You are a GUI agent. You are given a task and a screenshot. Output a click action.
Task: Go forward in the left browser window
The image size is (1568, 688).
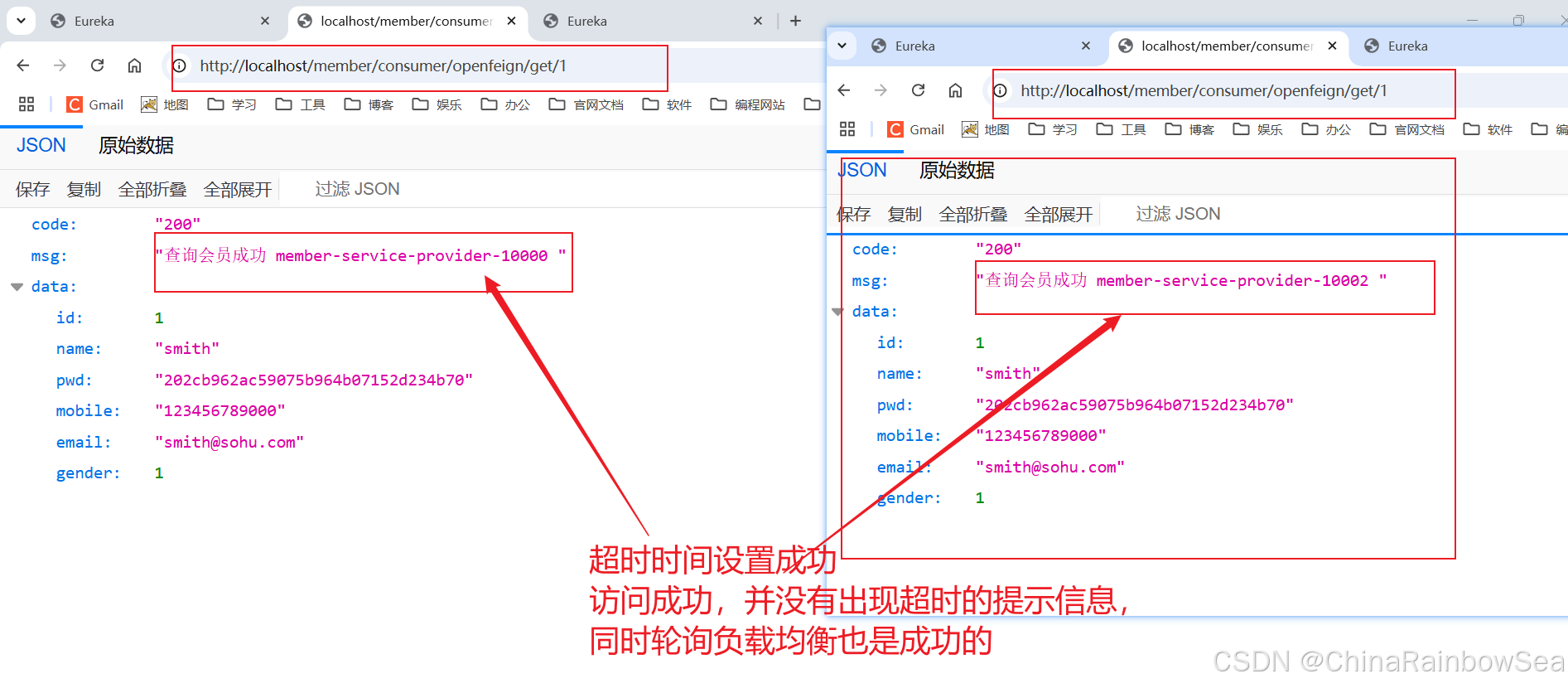[x=60, y=65]
